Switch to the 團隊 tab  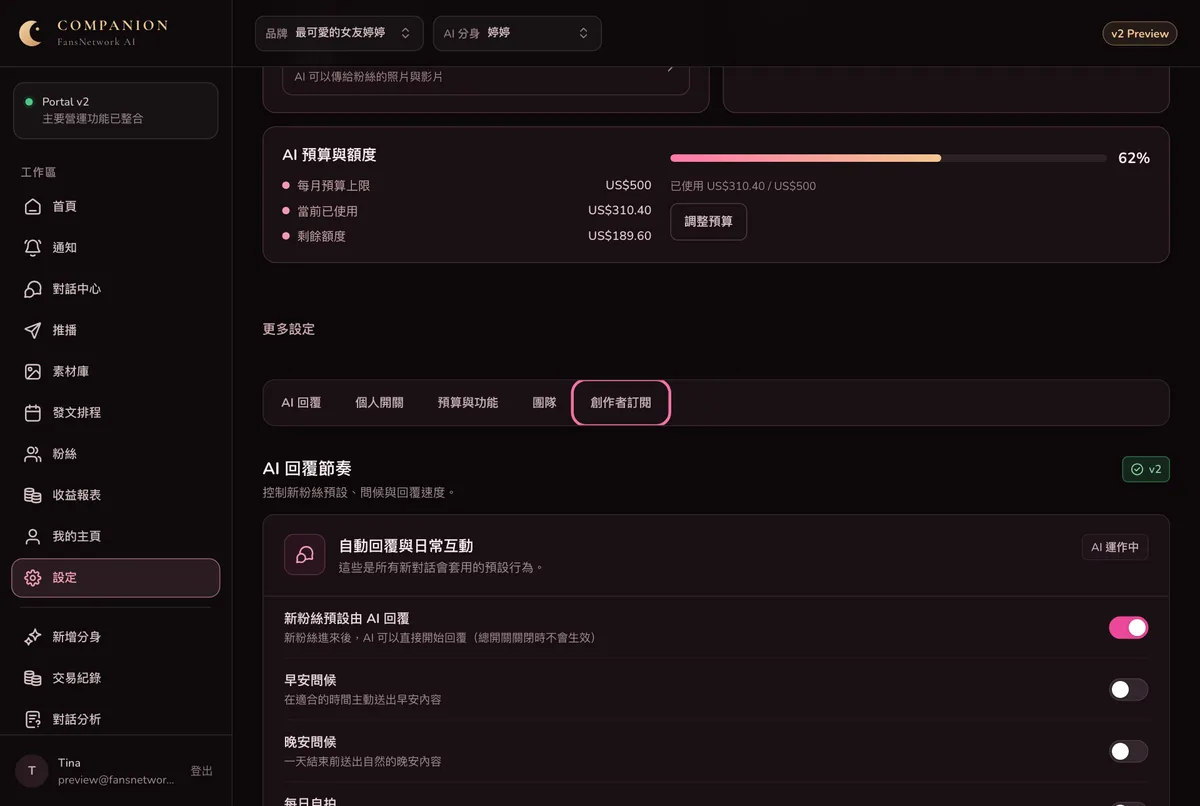(x=544, y=403)
